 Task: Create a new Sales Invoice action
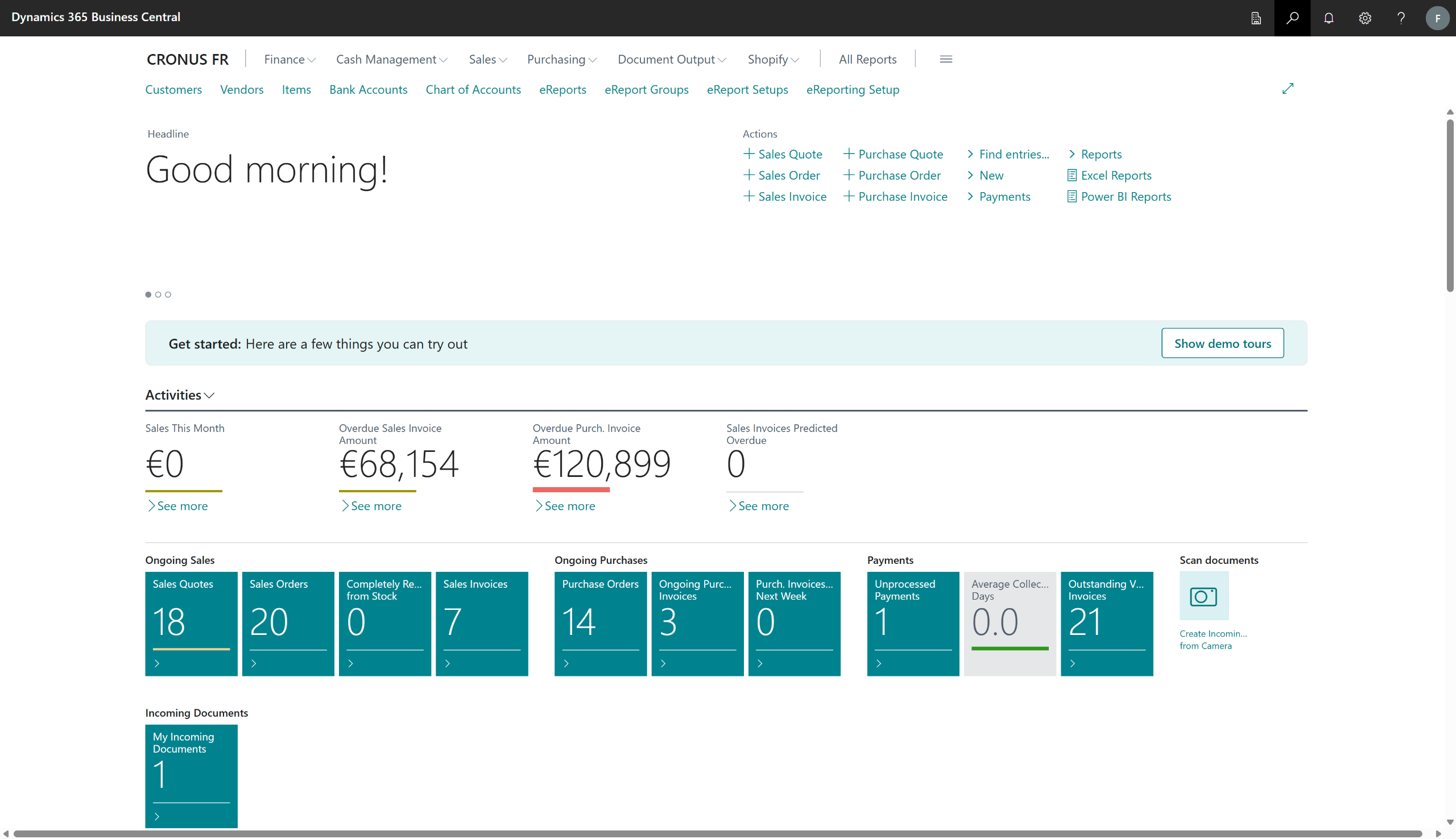point(784,197)
